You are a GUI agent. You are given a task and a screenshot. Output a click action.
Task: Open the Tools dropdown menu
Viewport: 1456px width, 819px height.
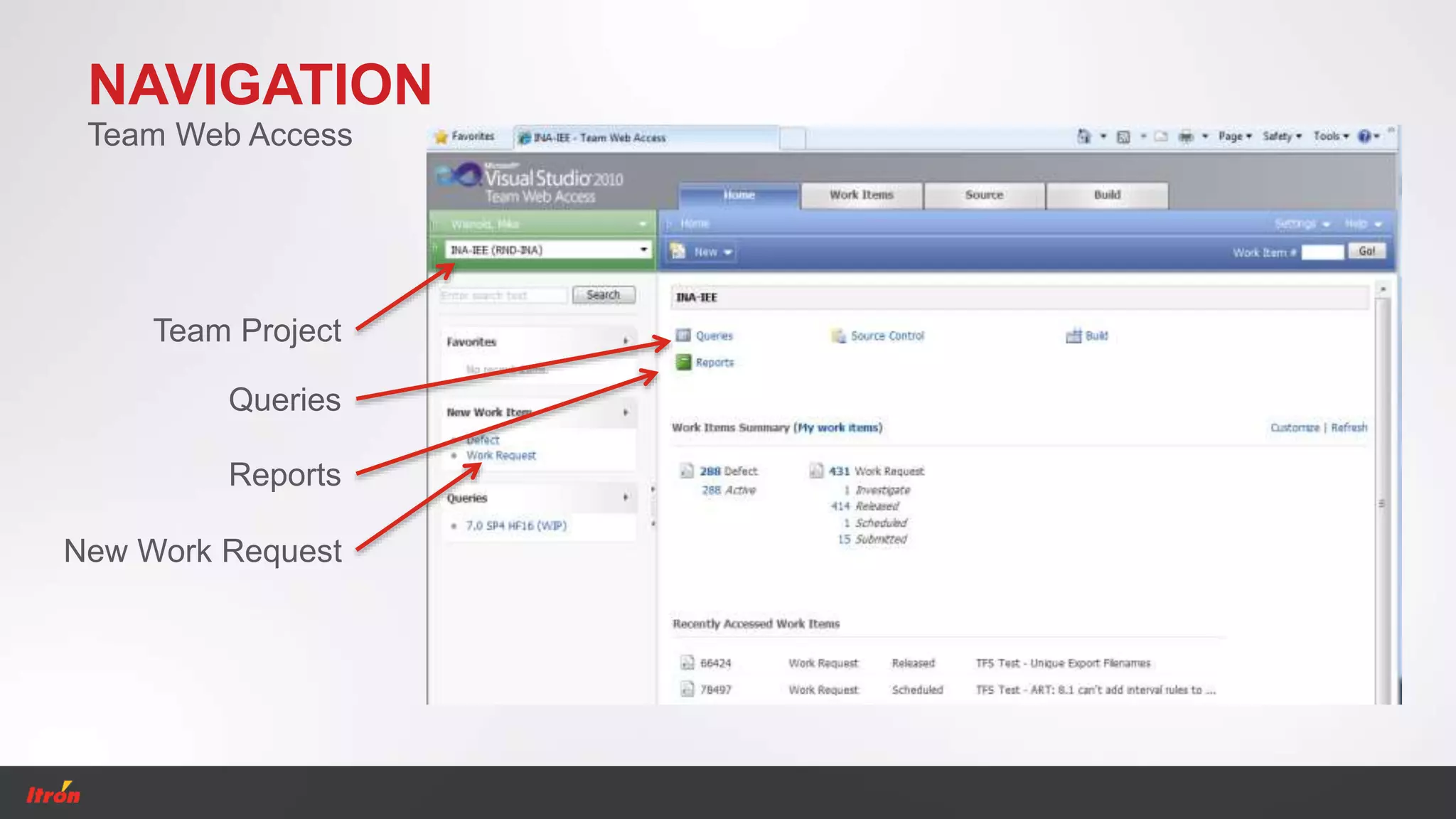click(x=1331, y=136)
